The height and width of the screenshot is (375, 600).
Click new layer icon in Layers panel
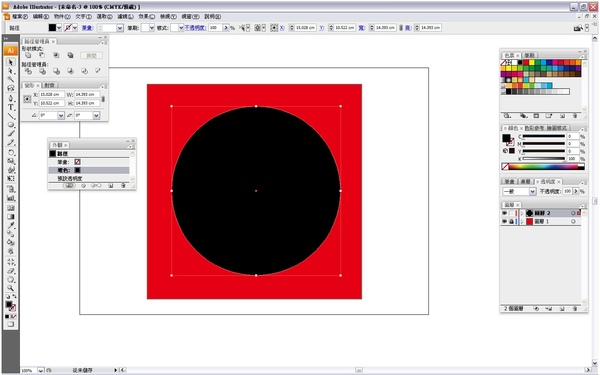(562, 308)
